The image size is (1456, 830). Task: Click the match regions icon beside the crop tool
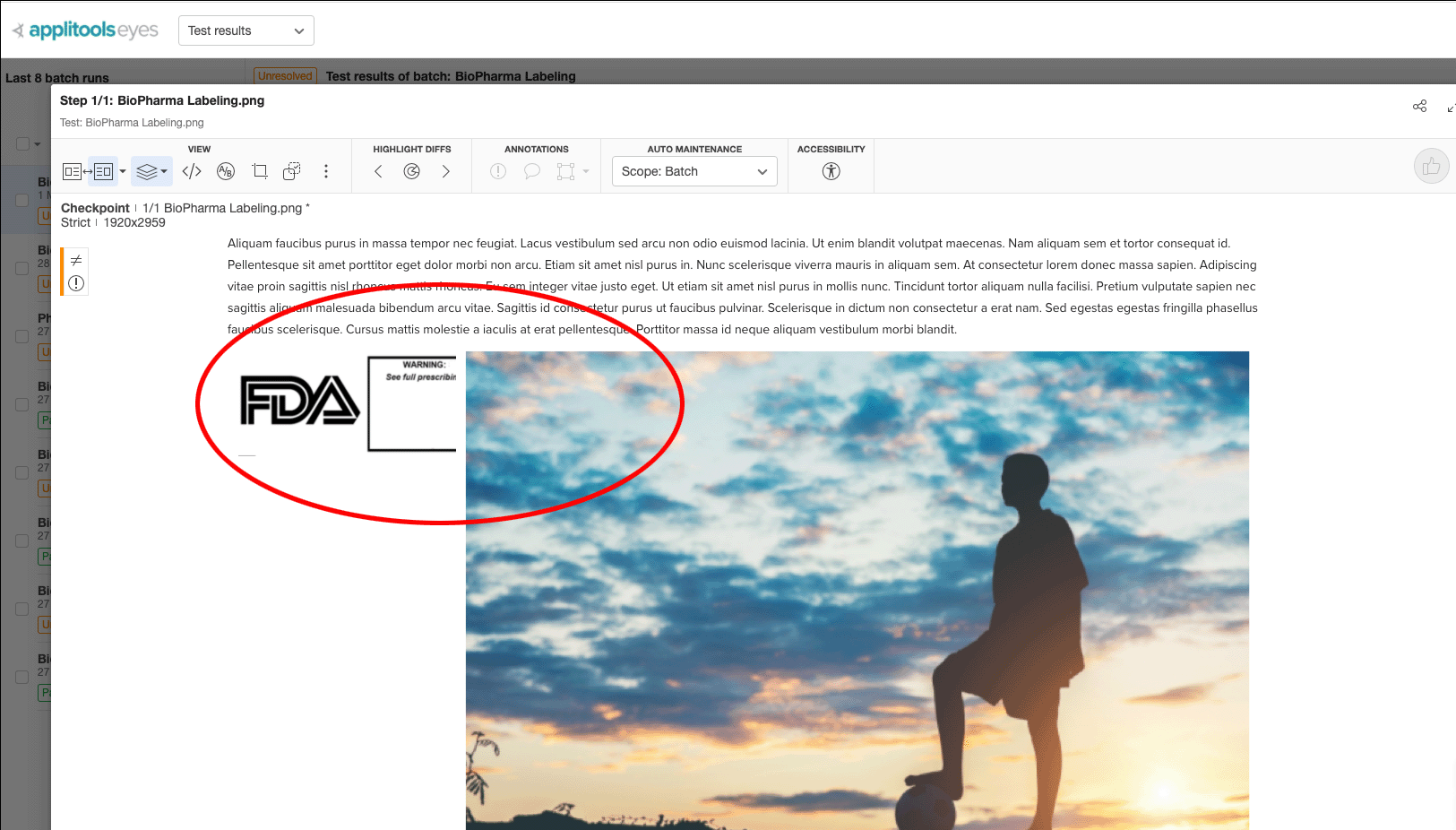tap(291, 170)
